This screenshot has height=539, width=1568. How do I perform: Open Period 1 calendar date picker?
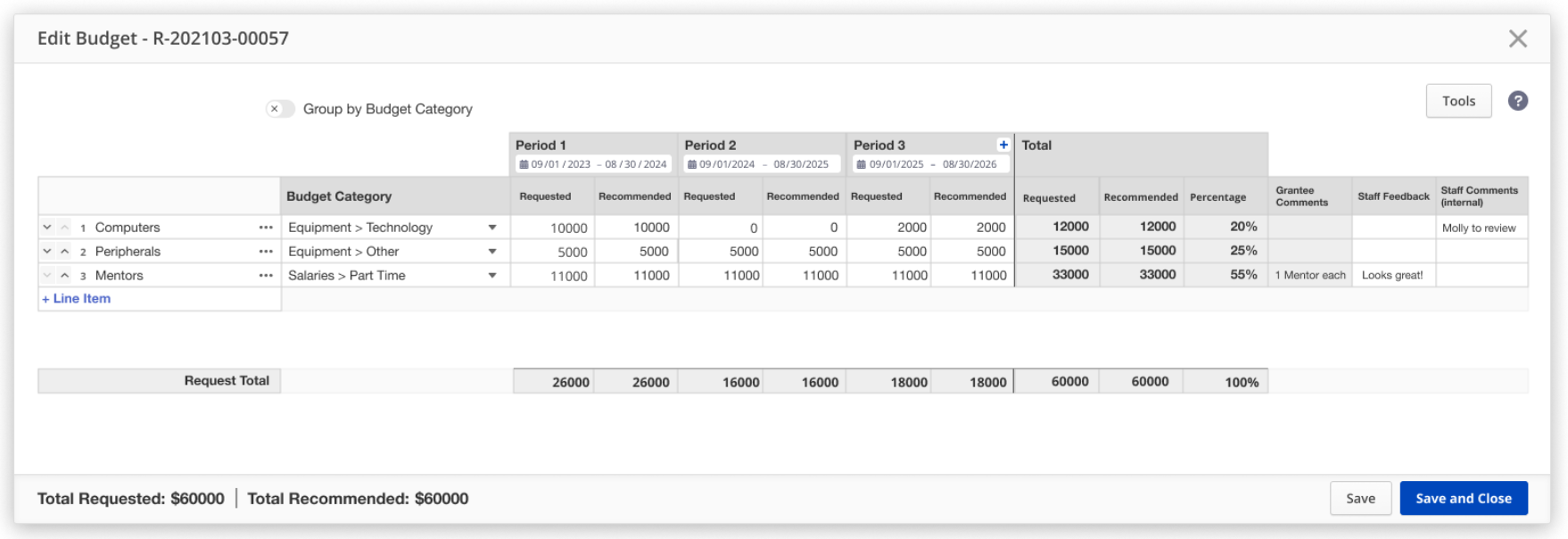tap(524, 164)
